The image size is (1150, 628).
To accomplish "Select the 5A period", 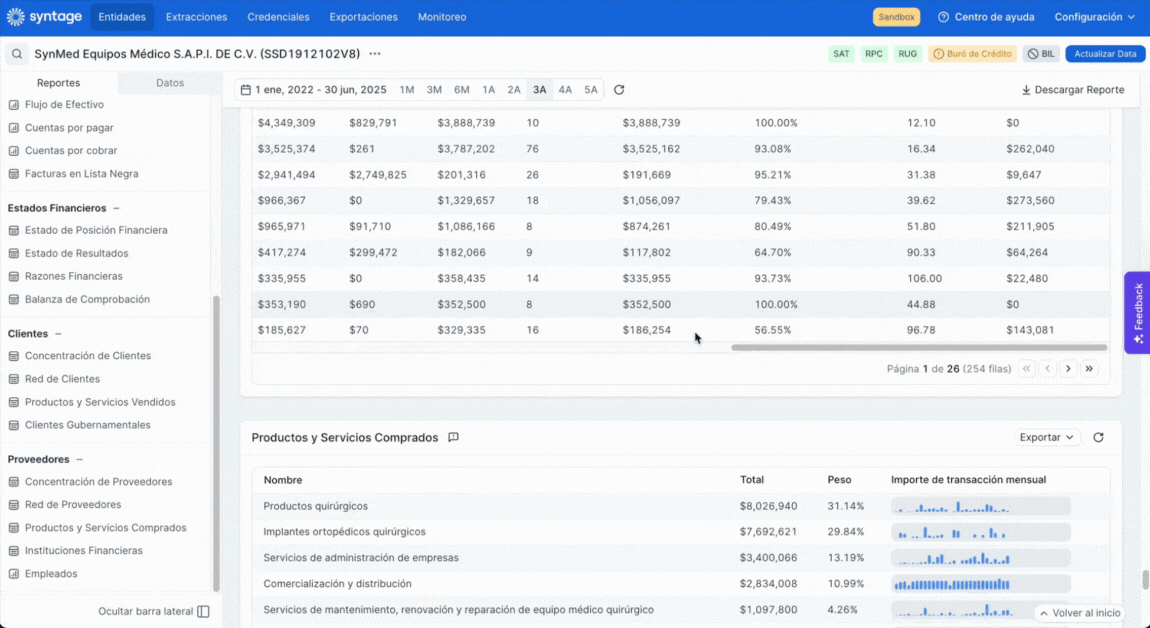I will point(590,90).
